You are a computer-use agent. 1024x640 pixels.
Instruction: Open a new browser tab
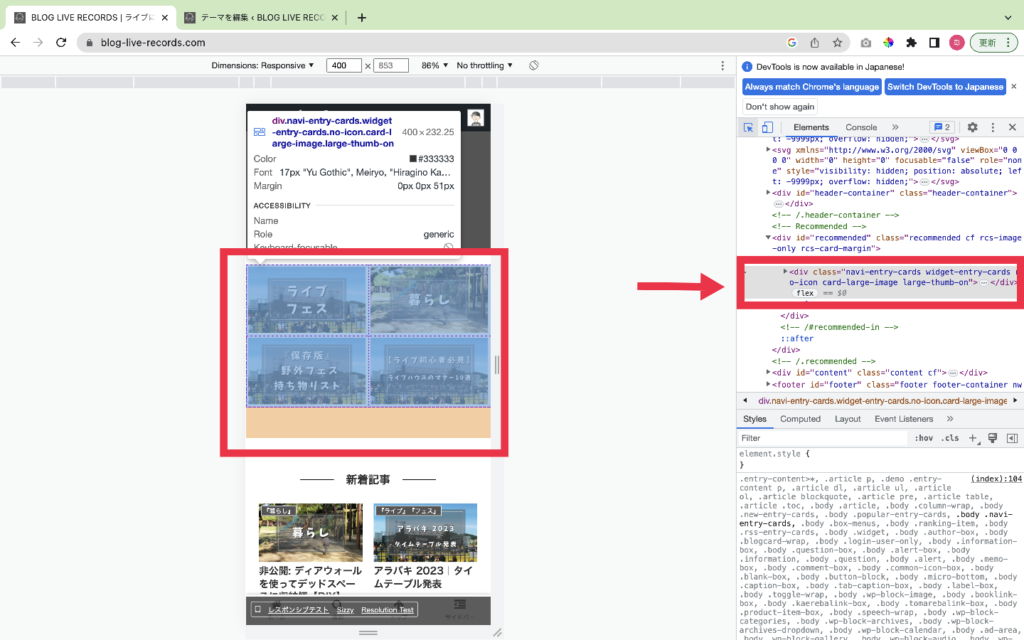[362, 18]
